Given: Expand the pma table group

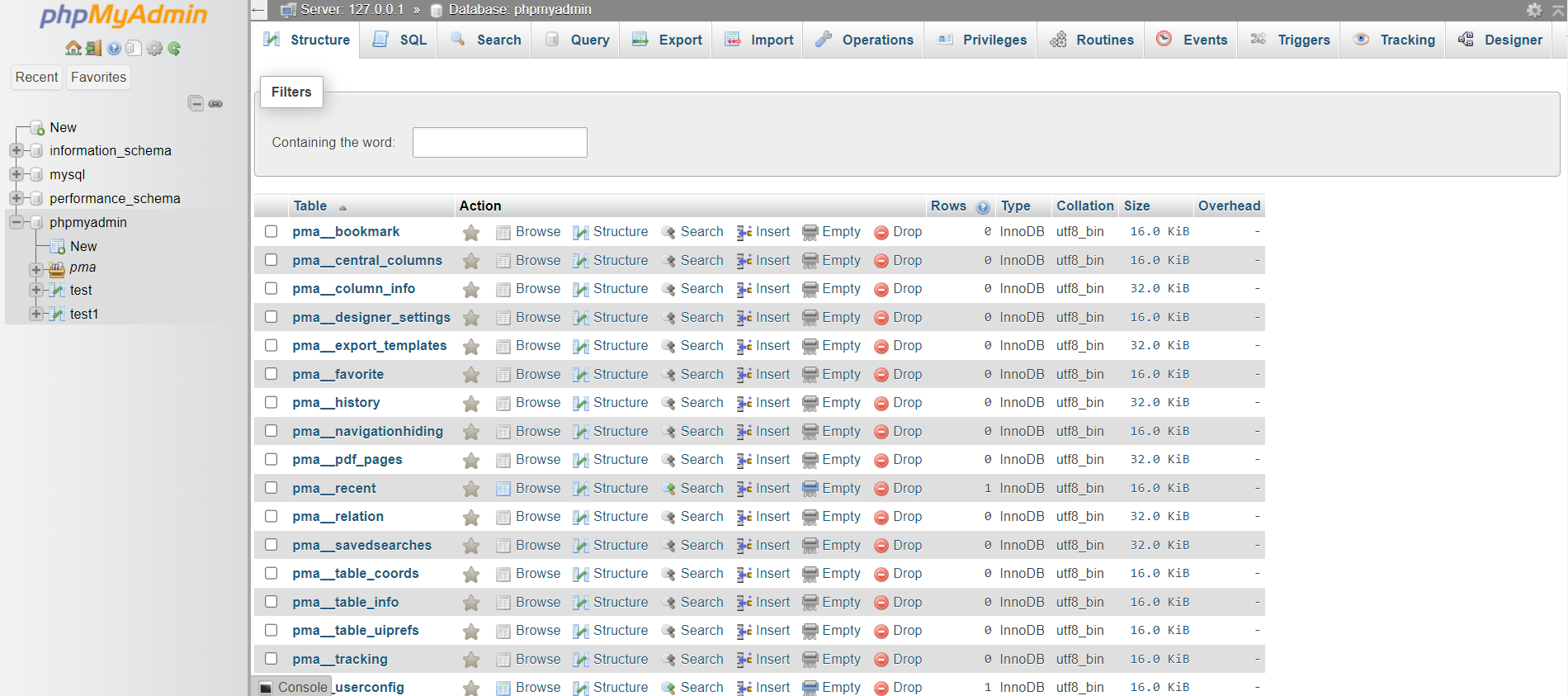Looking at the screenshot, I should (36, 270).
